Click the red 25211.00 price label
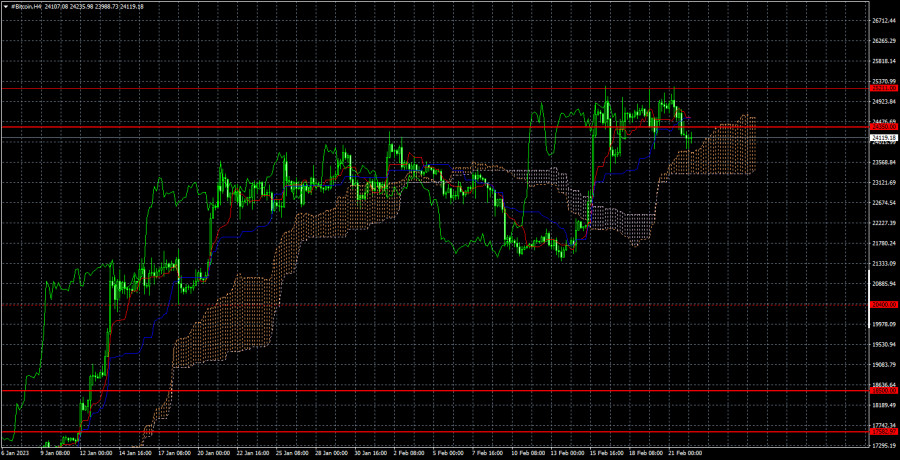 click(x=884, y=88)
